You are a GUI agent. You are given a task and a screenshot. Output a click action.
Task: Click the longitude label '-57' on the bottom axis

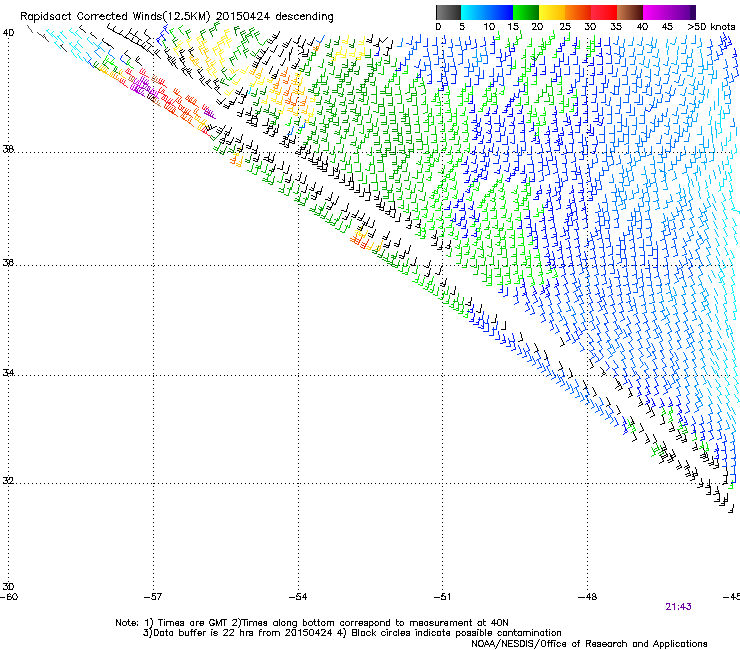pos(152,597)
